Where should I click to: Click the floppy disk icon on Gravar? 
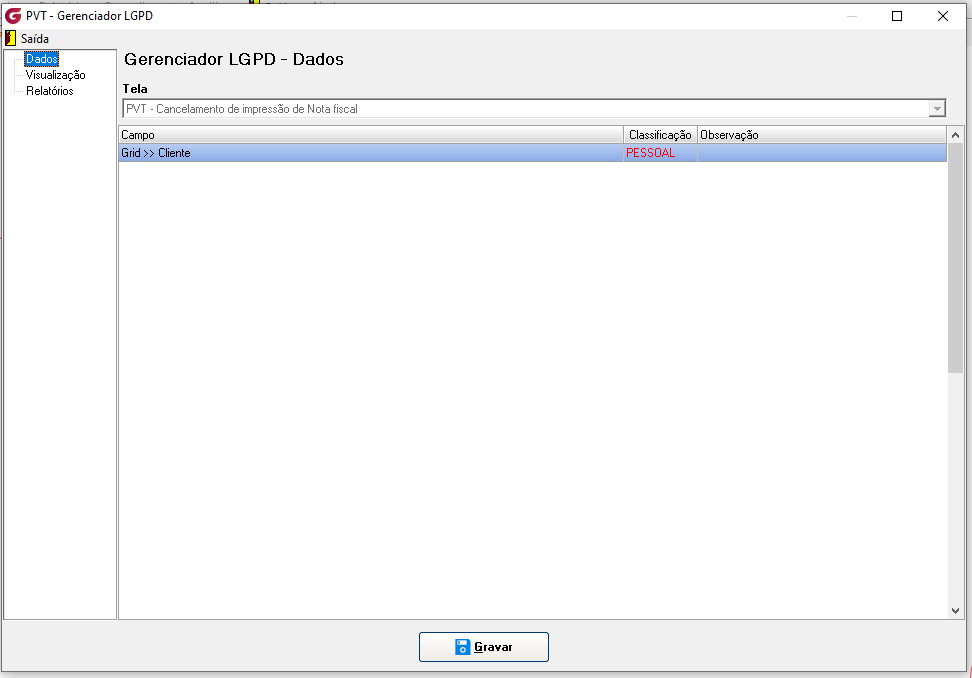[462, 647]
